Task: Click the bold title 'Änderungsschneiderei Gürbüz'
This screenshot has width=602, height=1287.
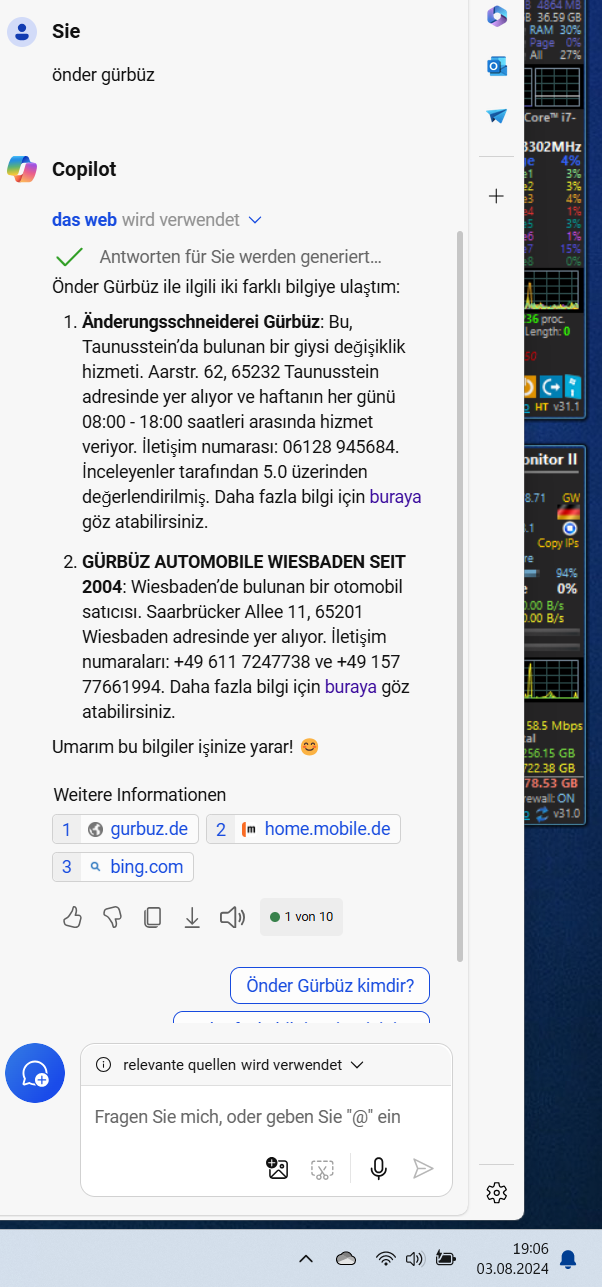Action: [x=201, y=321]
